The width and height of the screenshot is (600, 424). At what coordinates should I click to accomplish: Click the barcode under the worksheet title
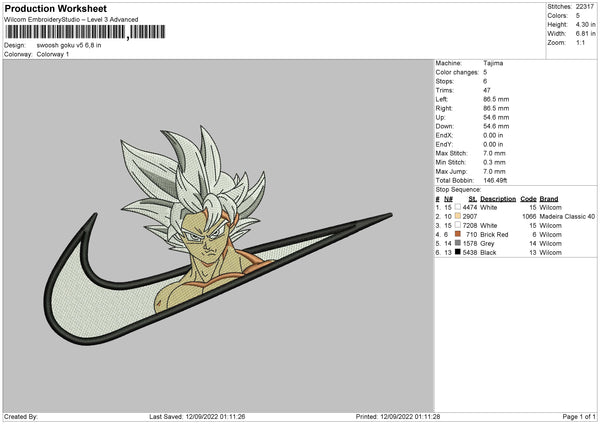(x=85, y=32)
